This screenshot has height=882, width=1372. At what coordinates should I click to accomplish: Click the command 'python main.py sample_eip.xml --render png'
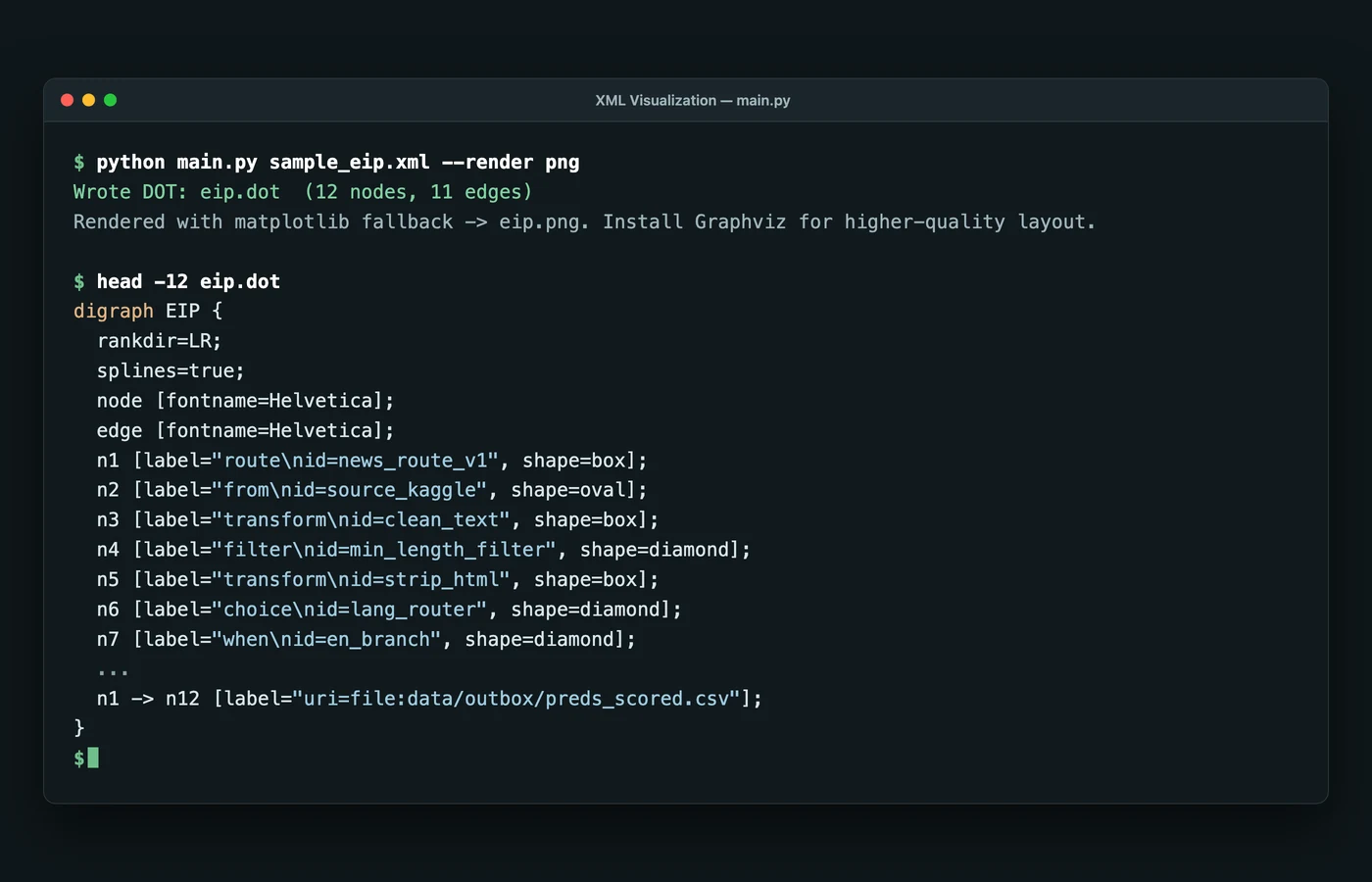(x=338, y=162)
